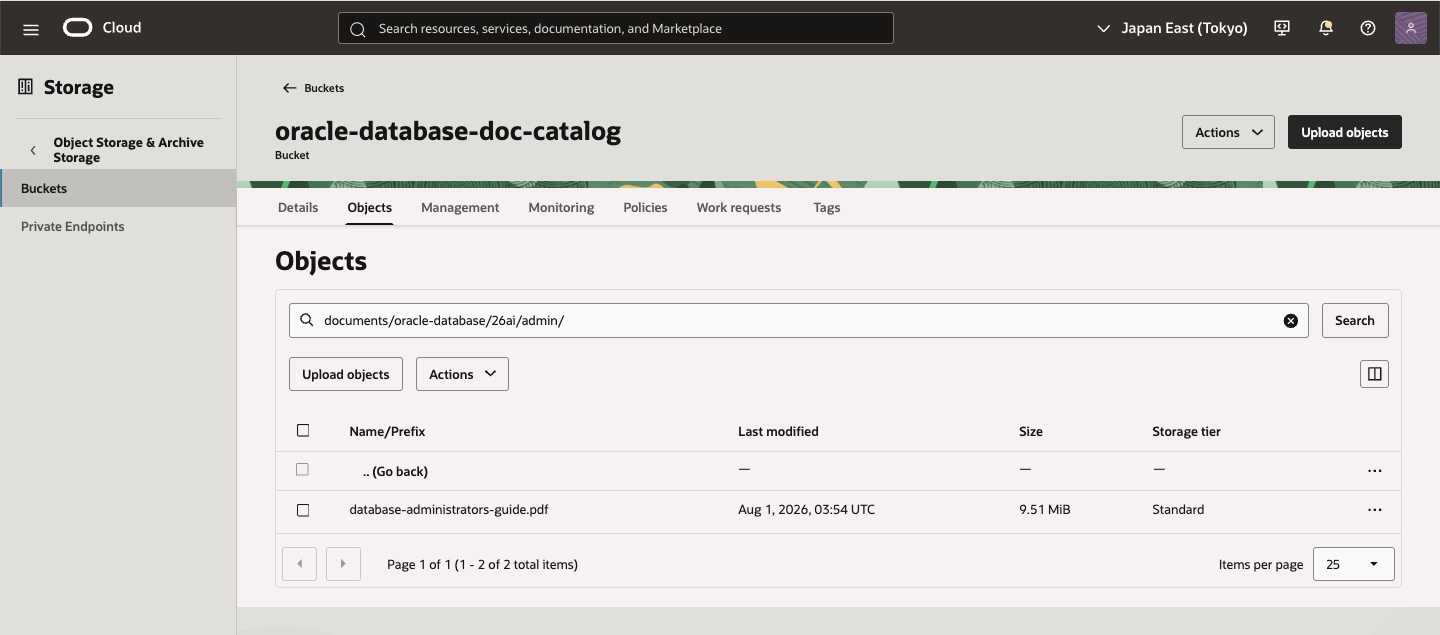The width and height of the screenshot is (1440, 635).
Task: Click the Standard storage tier cell
Action: (1178, 509)
